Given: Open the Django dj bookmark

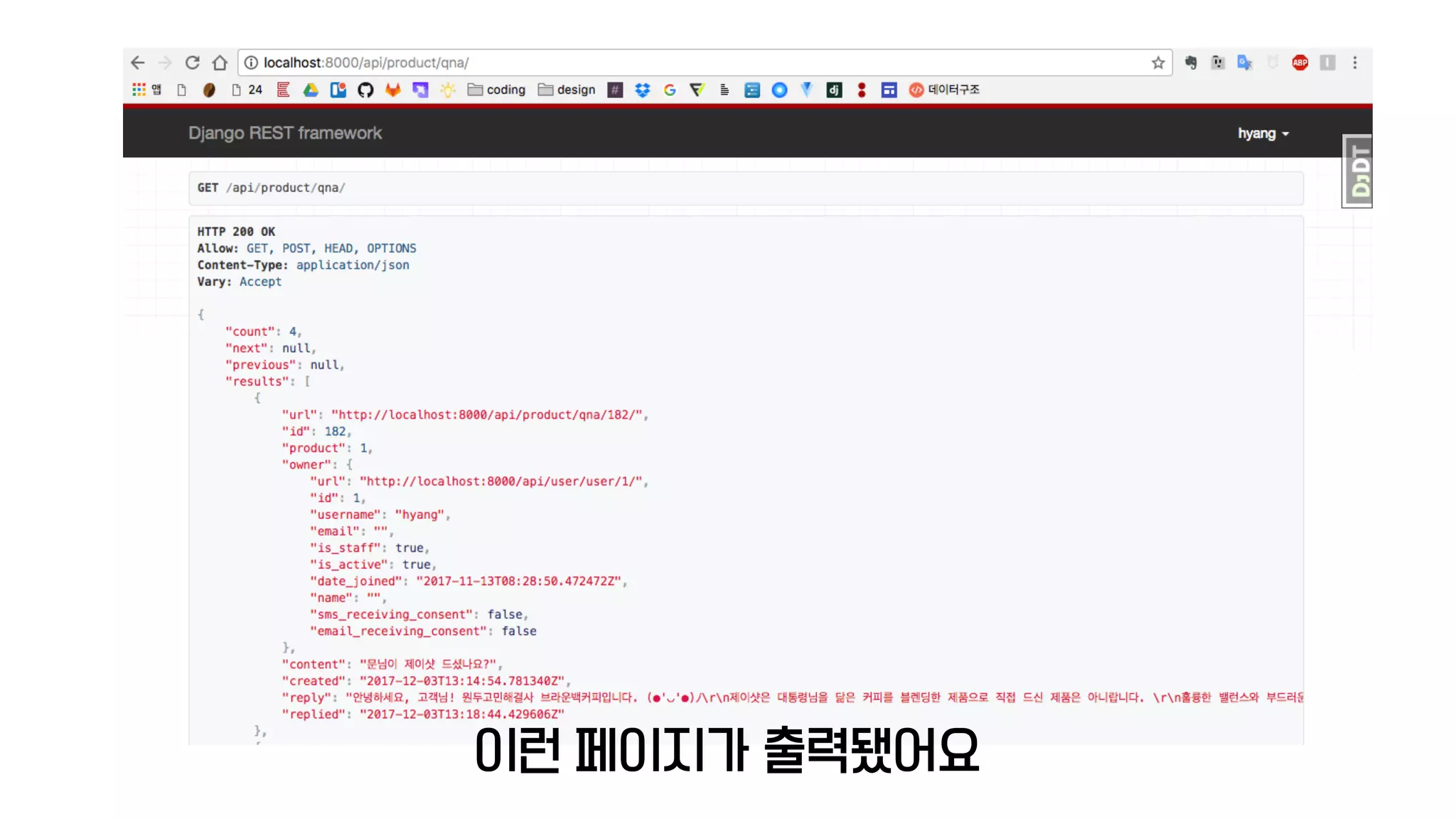Looking at the screenshot, I should coord(834,90).
